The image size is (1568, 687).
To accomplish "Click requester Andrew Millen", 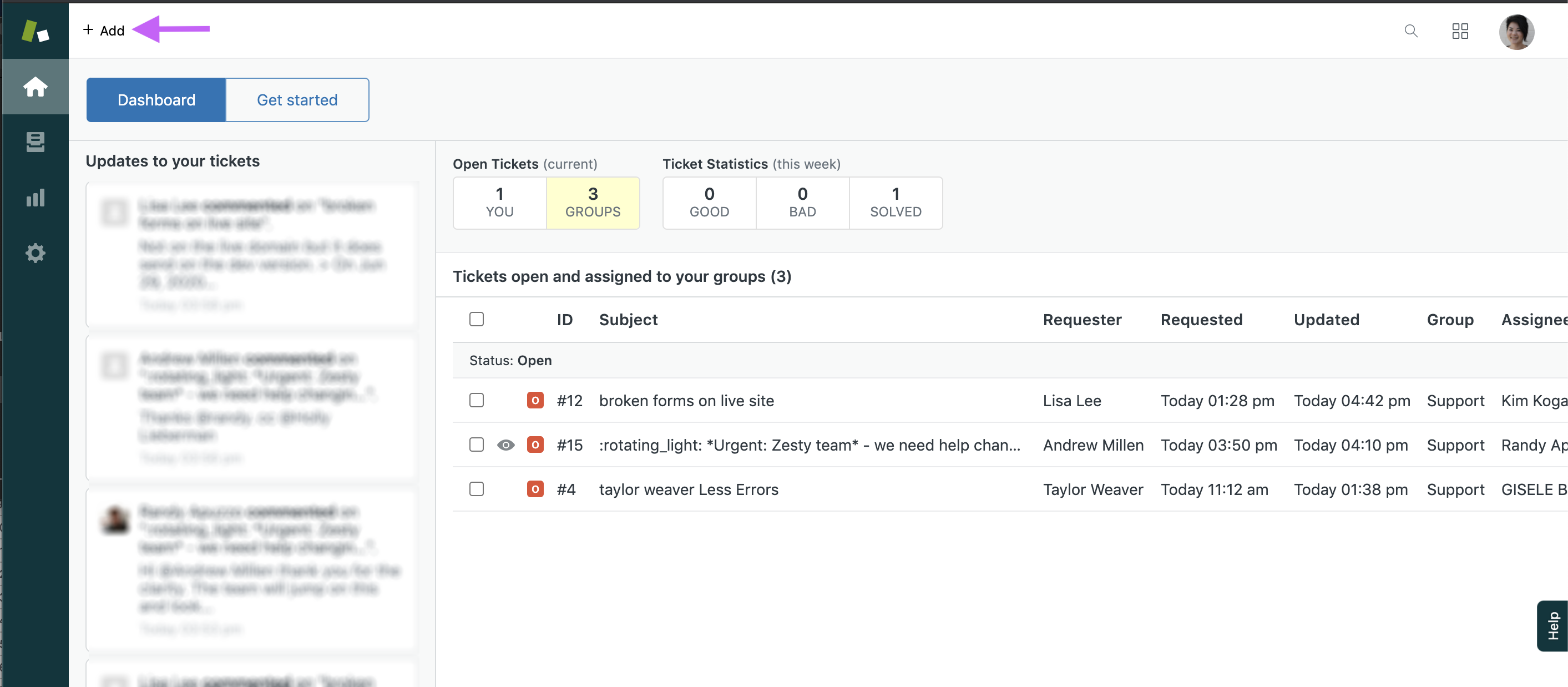I will pyautogui.click(x=1093, y=445).
